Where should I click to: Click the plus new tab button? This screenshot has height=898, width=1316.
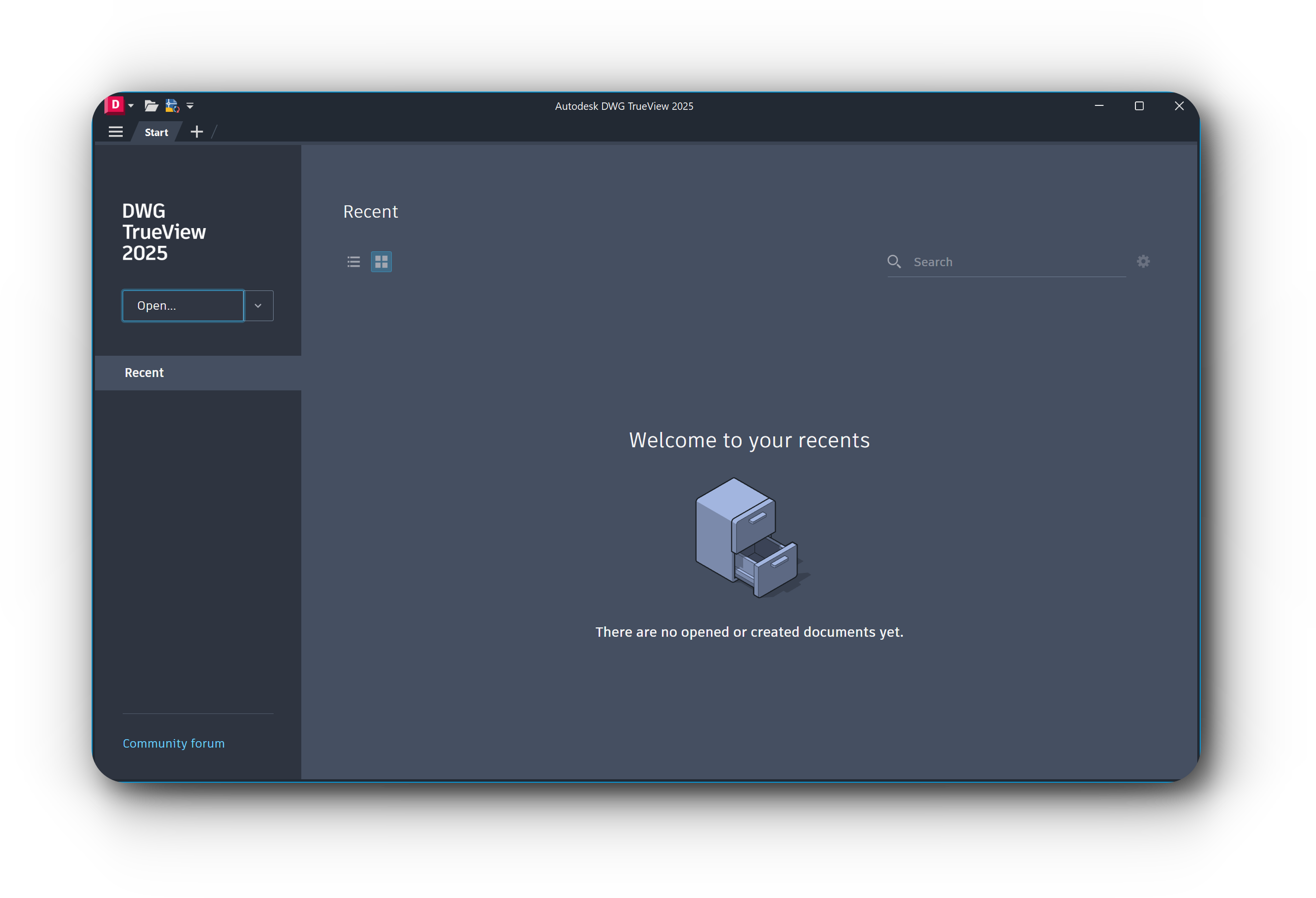click(x=196, y=132)
